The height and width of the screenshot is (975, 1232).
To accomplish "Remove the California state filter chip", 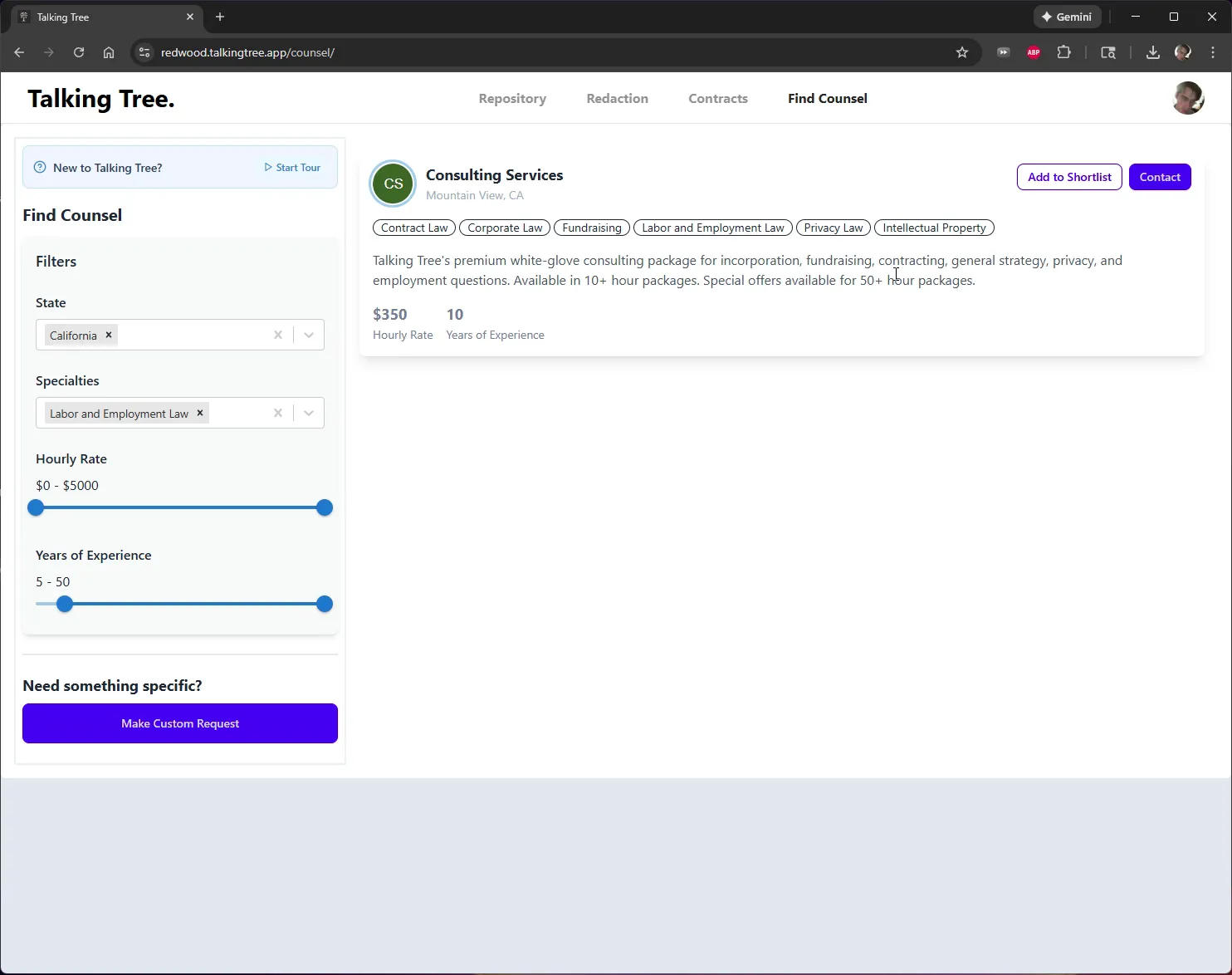I will (109, 335).
